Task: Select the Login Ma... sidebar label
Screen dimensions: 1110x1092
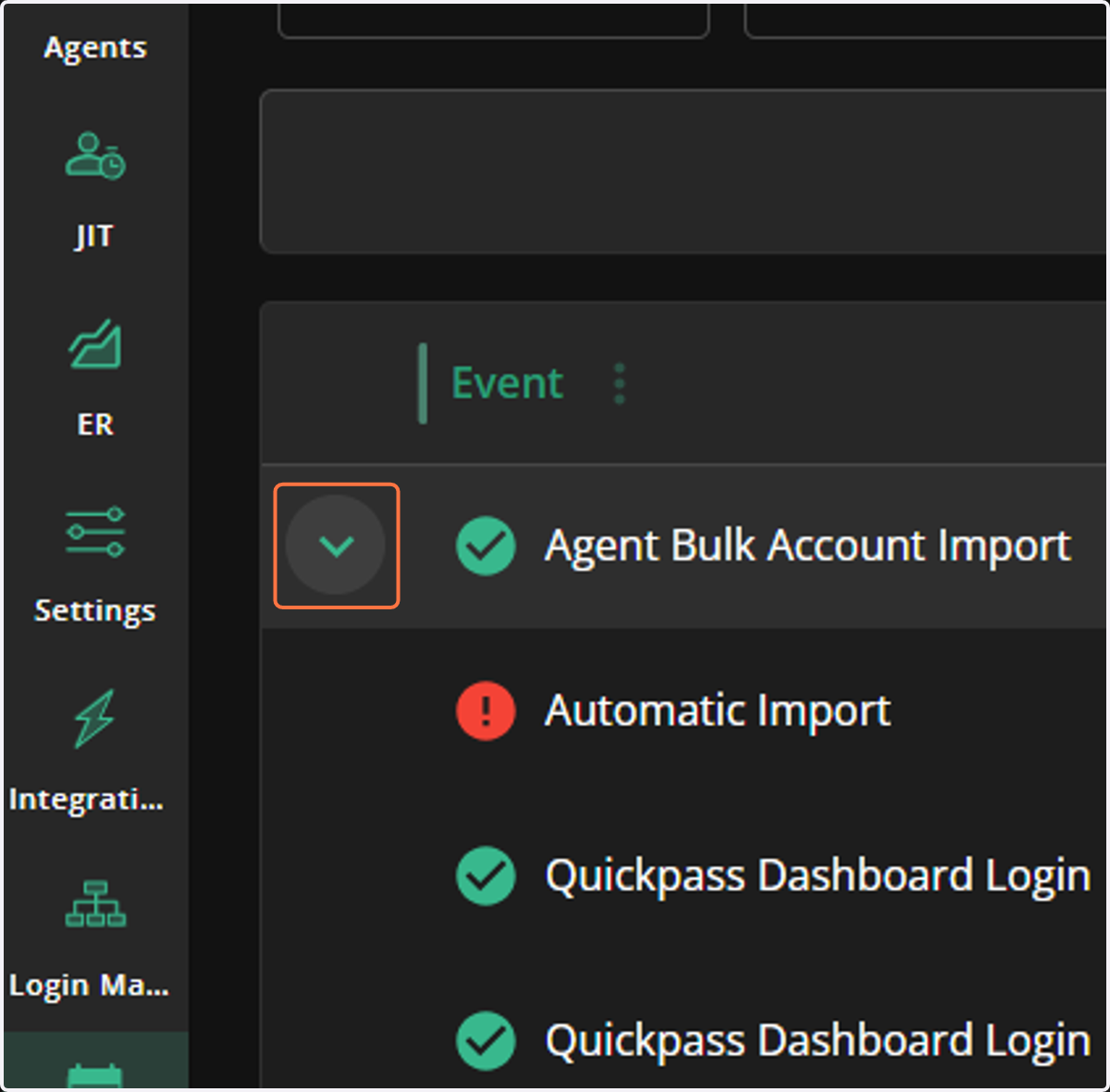Action: coord(89,986)
